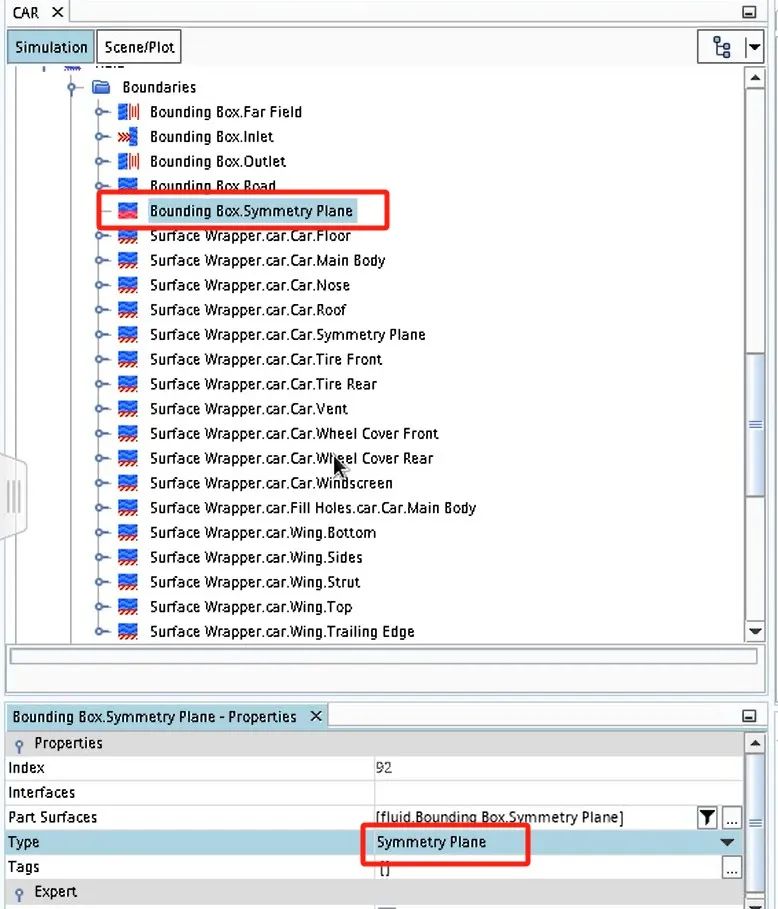The width and height of the screenshot is (778, 909).
Task: Expand the Bounding Box.Outlet node
Action: [x=100, y=161]
